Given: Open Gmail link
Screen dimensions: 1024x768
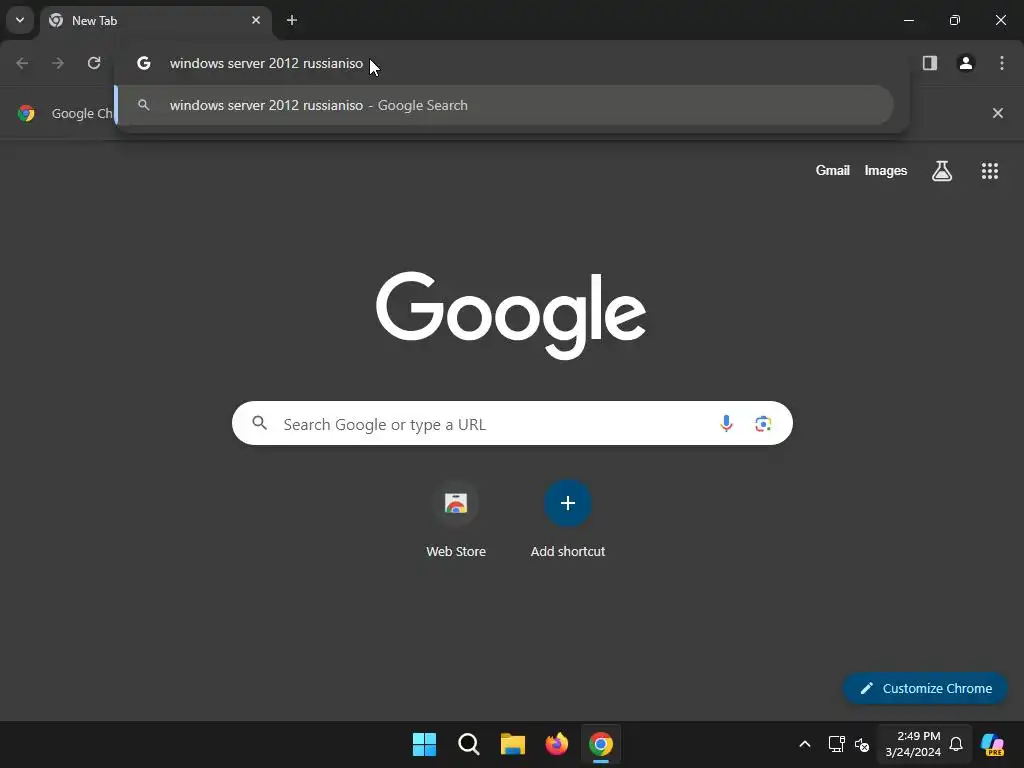Looking at the screenshot, I should [x=833, y=170].
